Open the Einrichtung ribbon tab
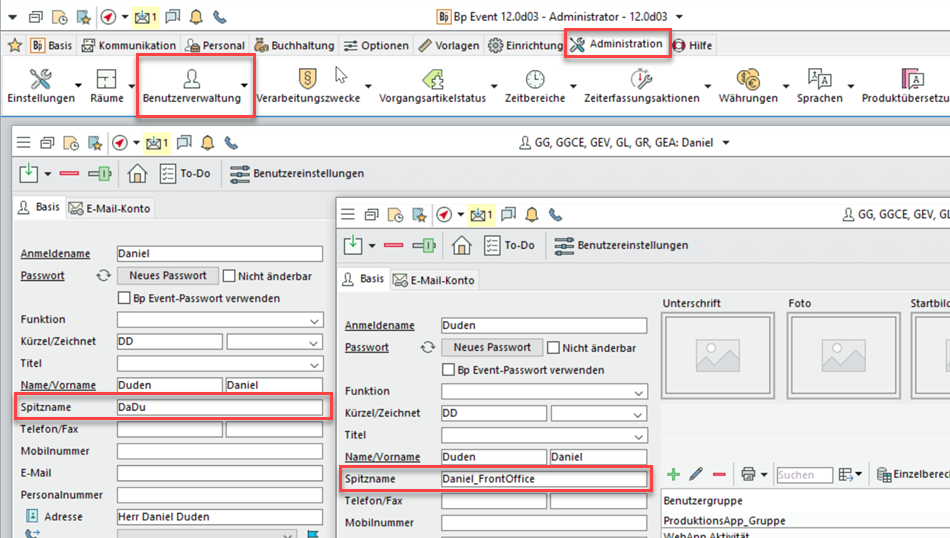 tap(525, 45)
